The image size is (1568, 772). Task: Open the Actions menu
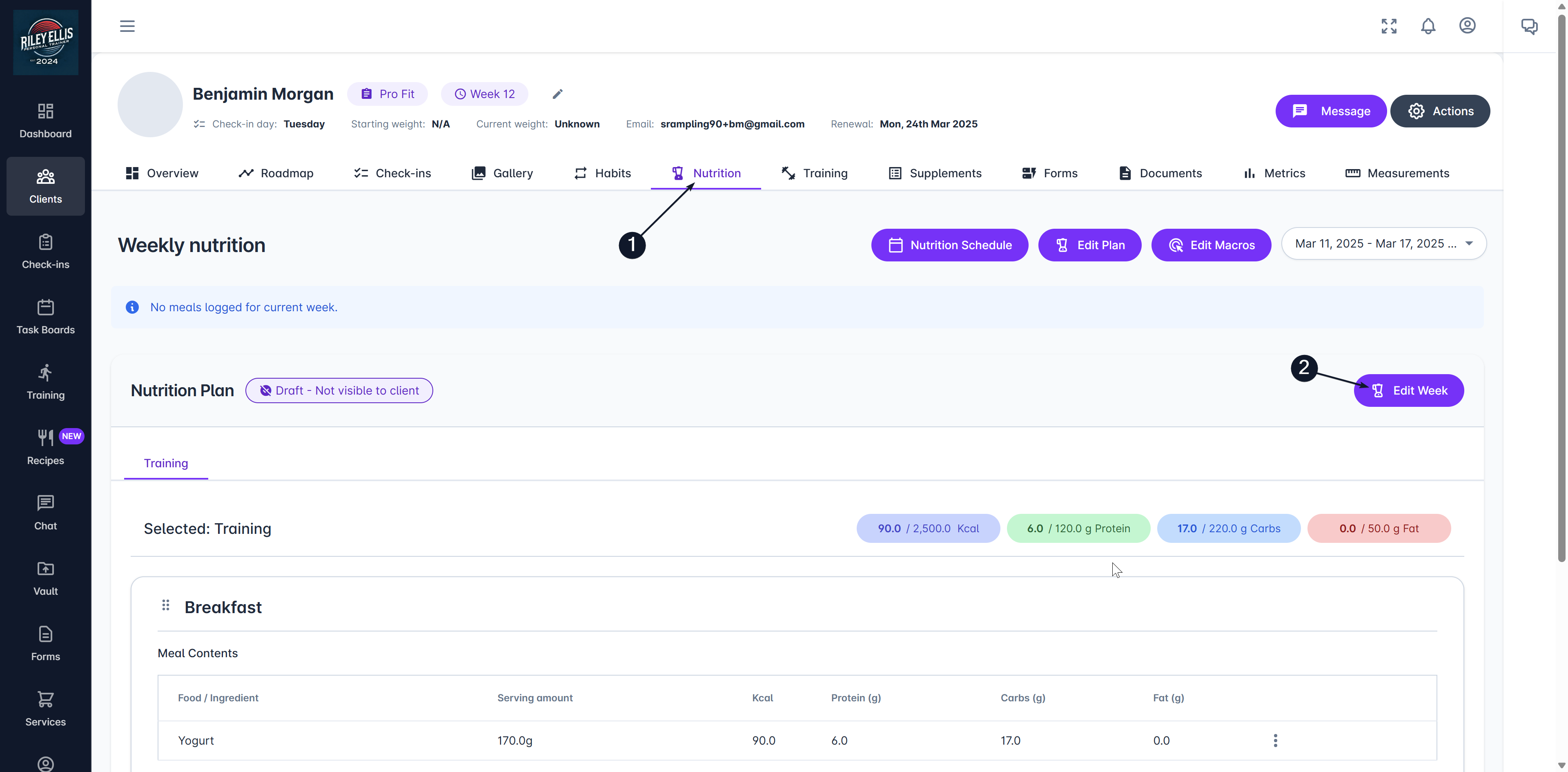1440,111
